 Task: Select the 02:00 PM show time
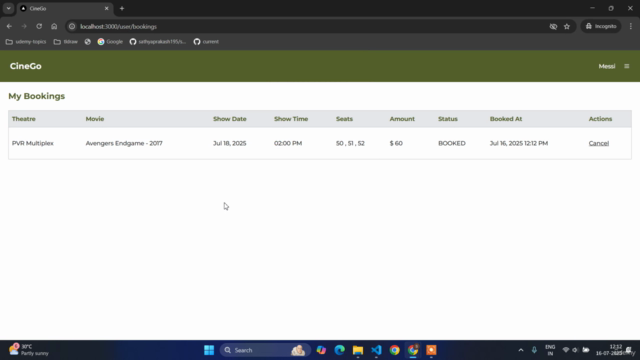(x=288, y=143)
